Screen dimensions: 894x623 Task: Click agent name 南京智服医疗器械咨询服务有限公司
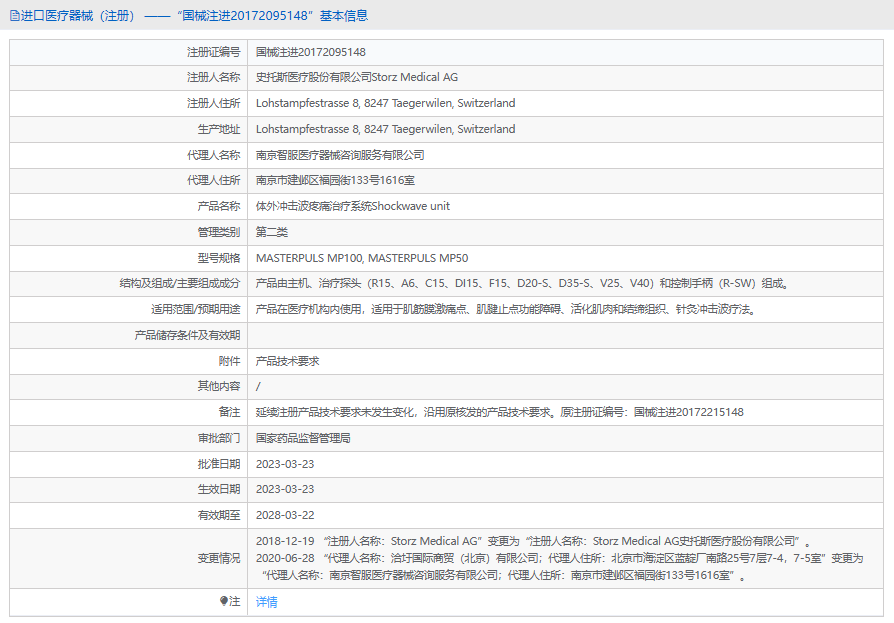[340, 155]
